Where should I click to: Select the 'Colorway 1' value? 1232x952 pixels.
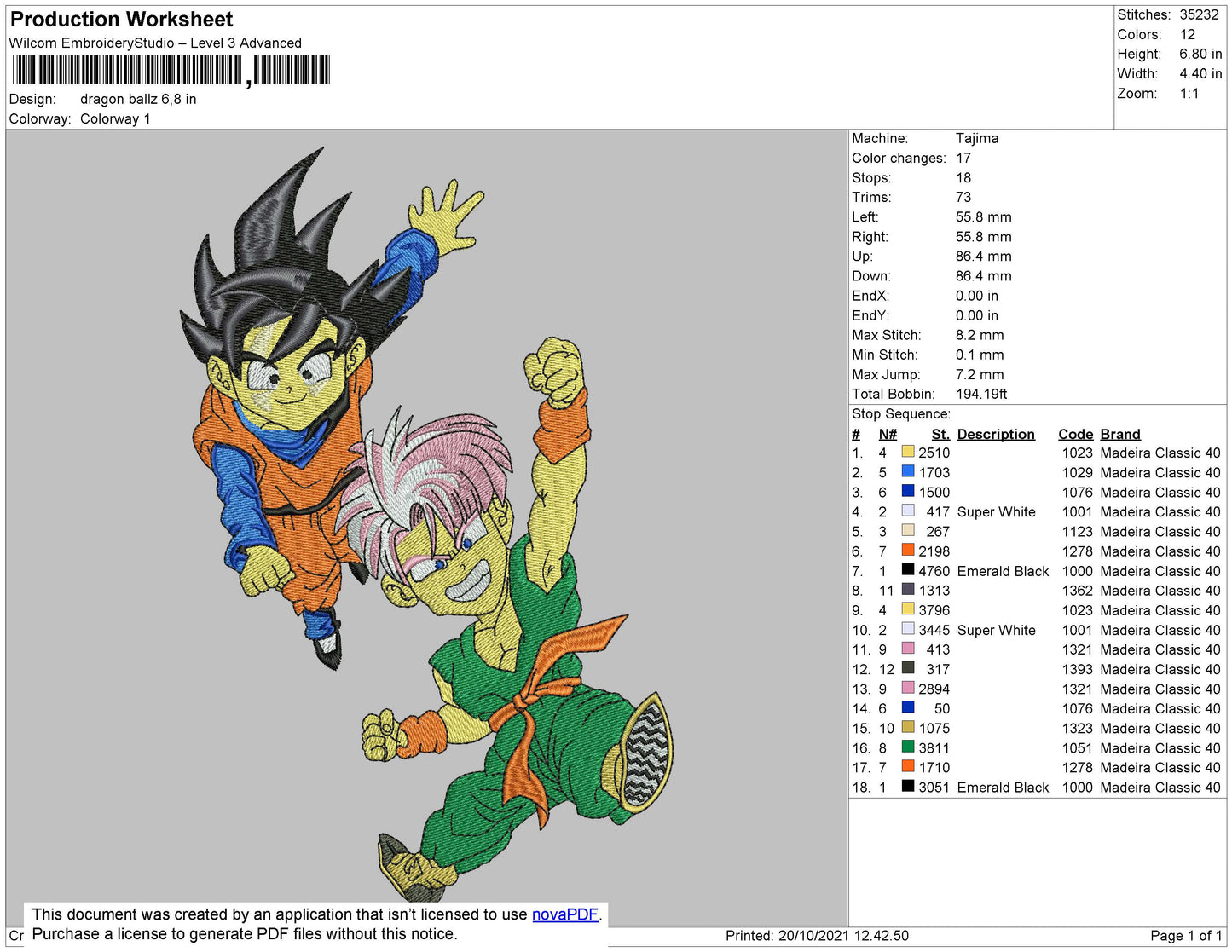click(115, 118)
